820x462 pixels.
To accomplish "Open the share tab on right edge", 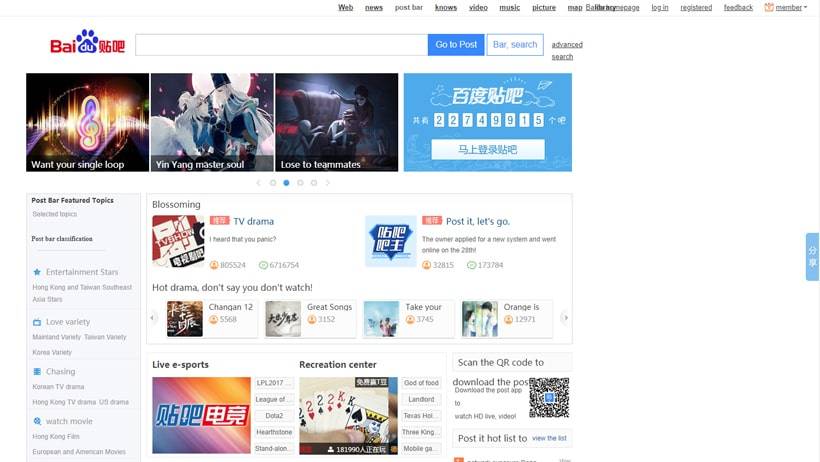I will pyautogui.click(x=812, y=257).
